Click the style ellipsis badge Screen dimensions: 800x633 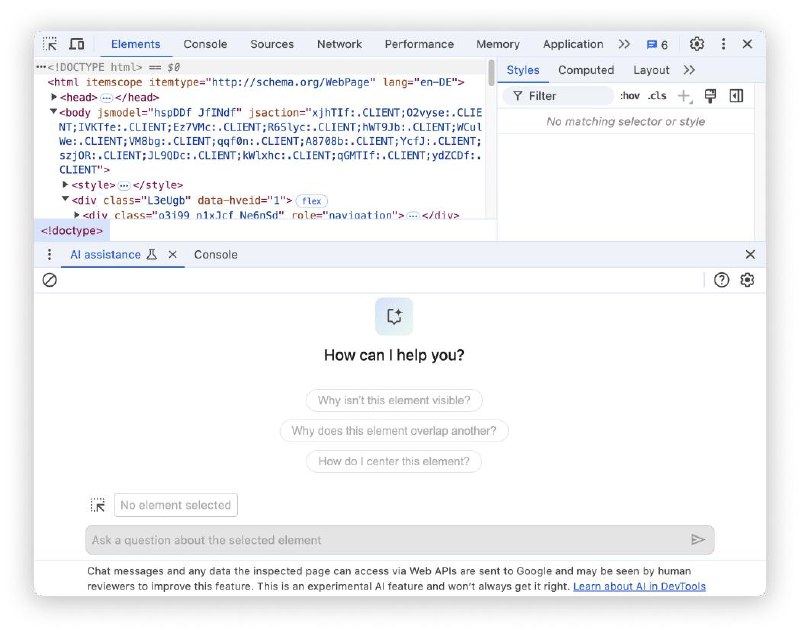tap(124, 185)
